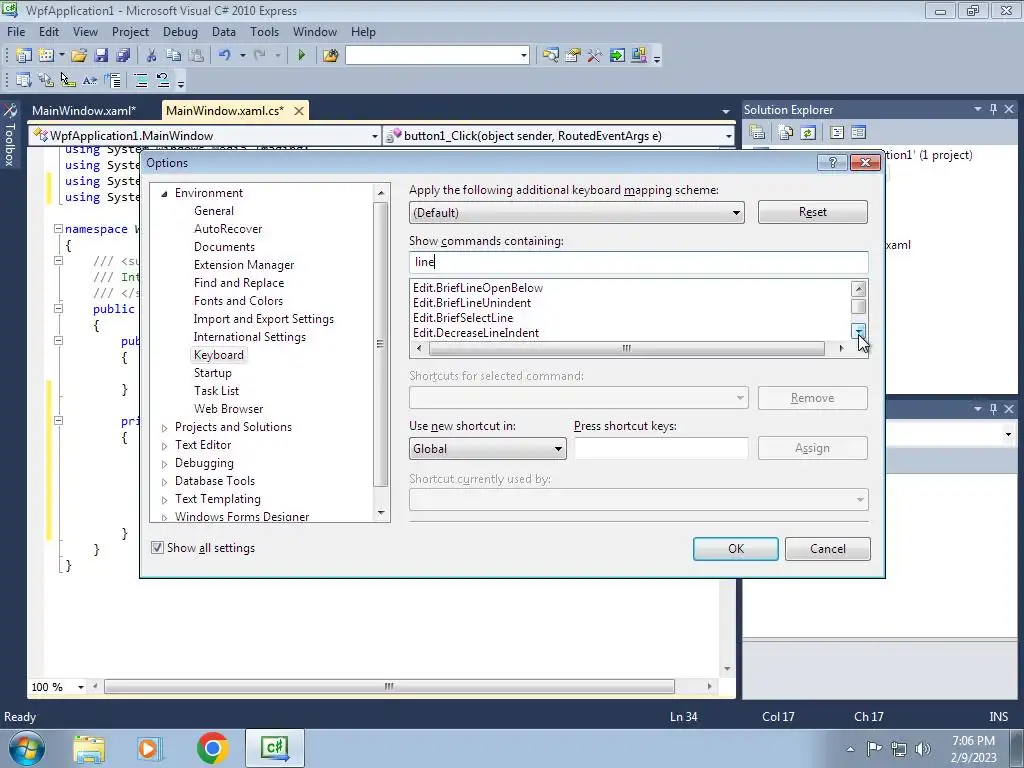Viewport: 1024px width, 768px height.
Task: Click Cancel in the Options dialog
Action: pyautogui.click(x=827, y=549)
